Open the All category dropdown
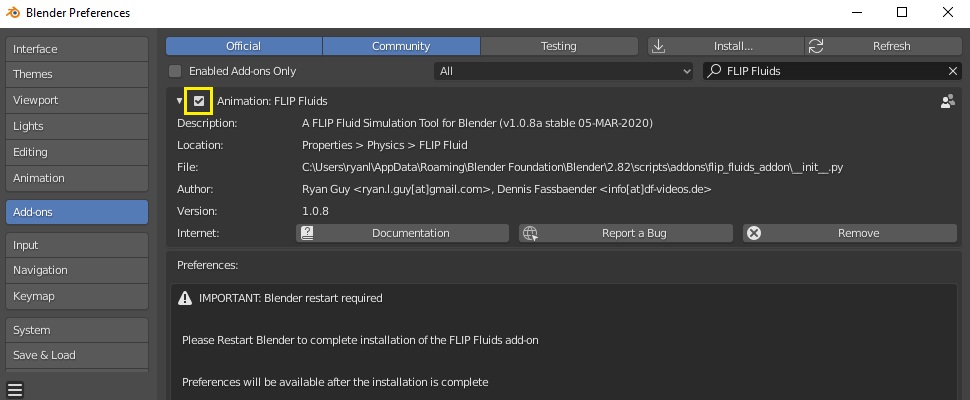The height and width of the screenshot is (400, 970). pyautogui.click(x=564, y=71)
